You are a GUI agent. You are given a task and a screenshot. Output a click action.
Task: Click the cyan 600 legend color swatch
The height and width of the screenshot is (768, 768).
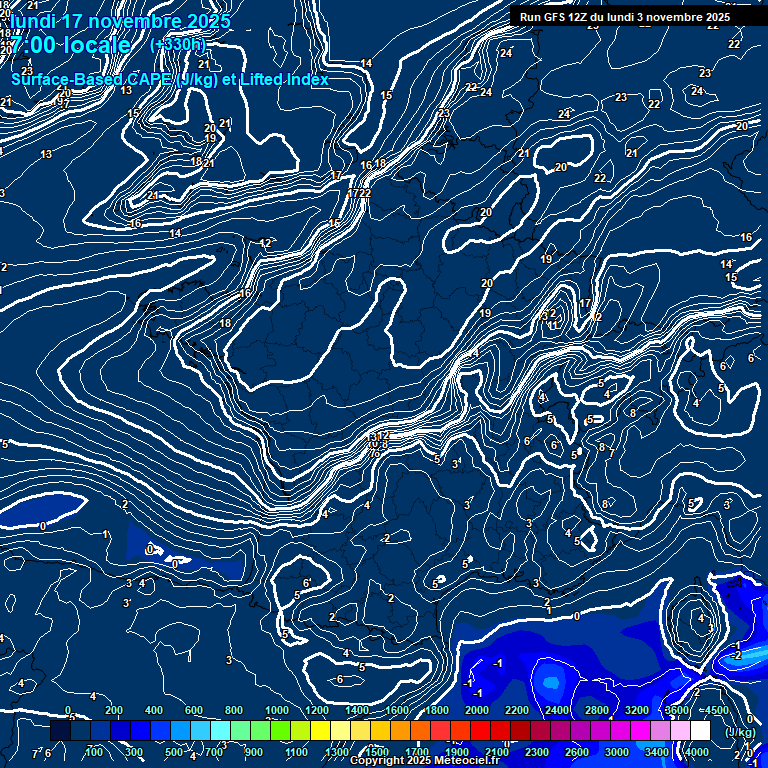pos(200,731)
